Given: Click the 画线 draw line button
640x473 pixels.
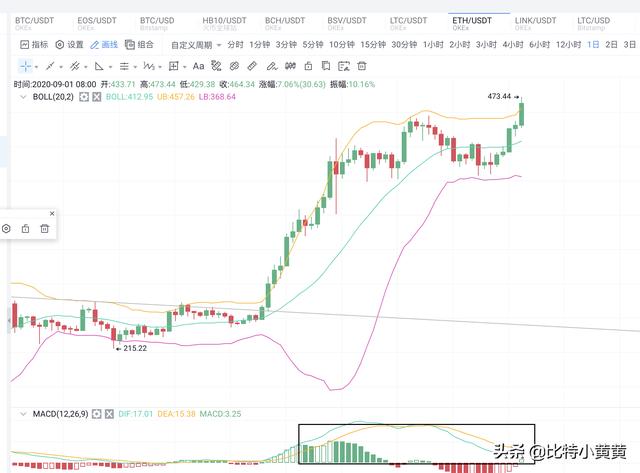Looking at the screenshot, I should [104, 44].
